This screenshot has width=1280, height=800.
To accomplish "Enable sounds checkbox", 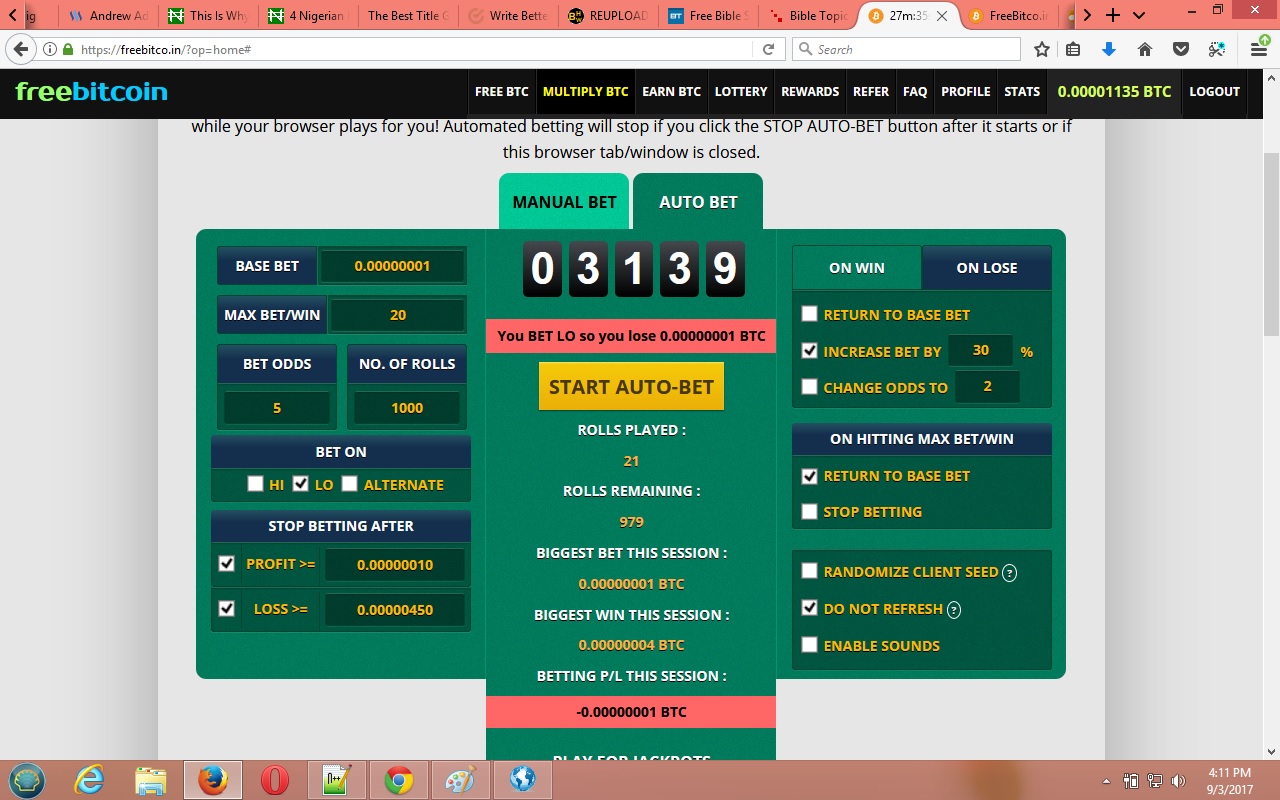I will (x=810, y=645).
